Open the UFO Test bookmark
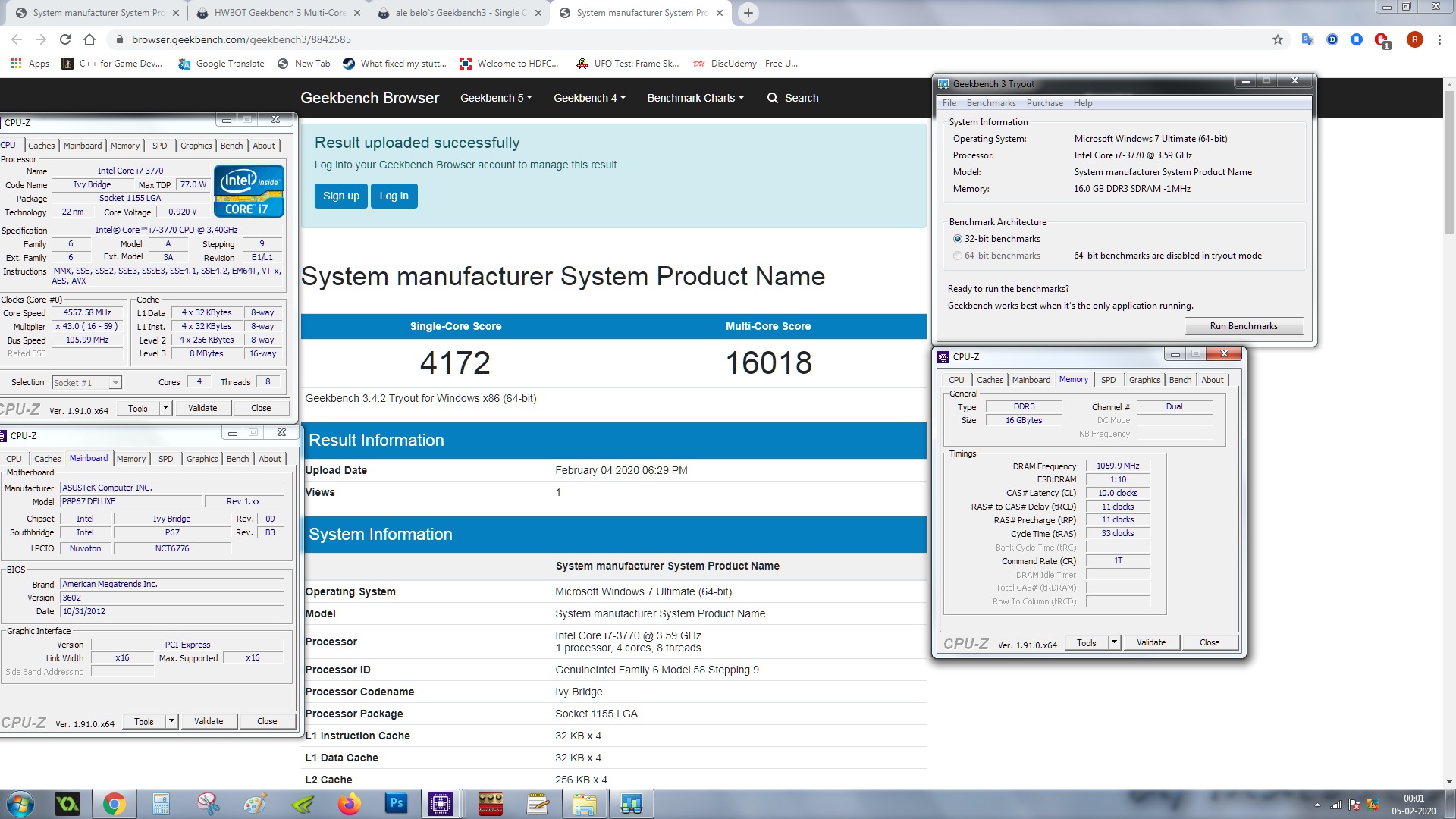Image resolution: width=1456 pixels, height=819 pixels. pyautogui.click(x=628, y=64)
